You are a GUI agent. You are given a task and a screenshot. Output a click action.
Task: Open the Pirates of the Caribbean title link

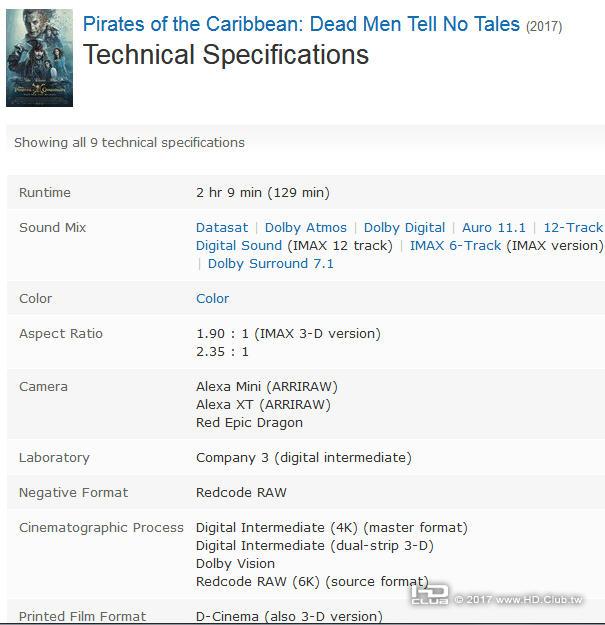[x=301, y=24]
